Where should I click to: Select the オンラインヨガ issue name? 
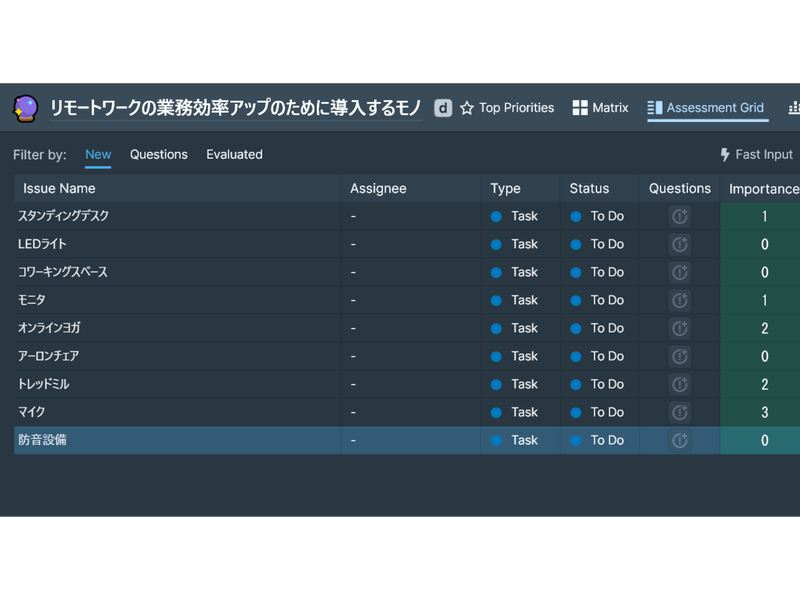[49, 328]
